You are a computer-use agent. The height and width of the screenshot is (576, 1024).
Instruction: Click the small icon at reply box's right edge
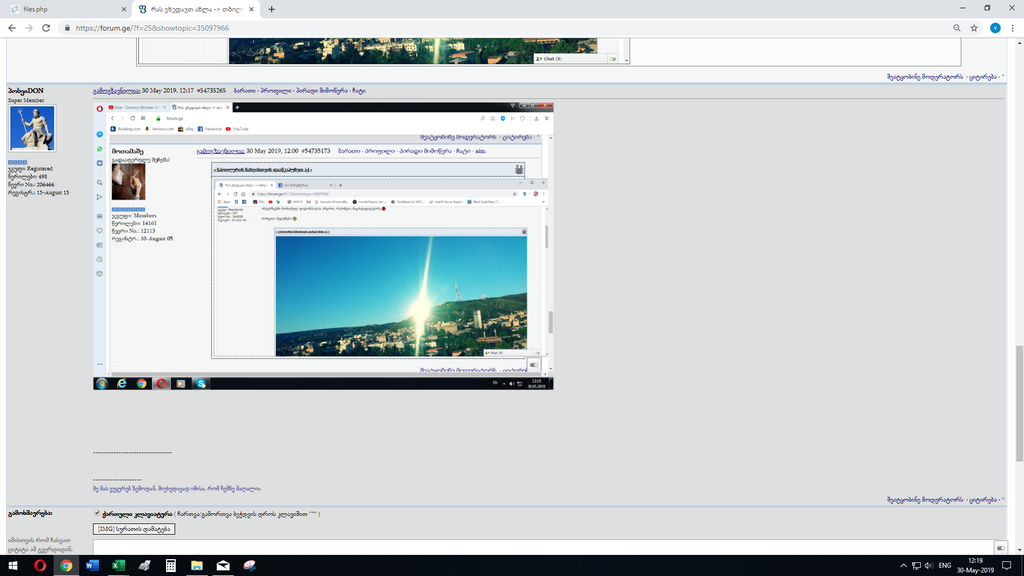[1000, 548]
